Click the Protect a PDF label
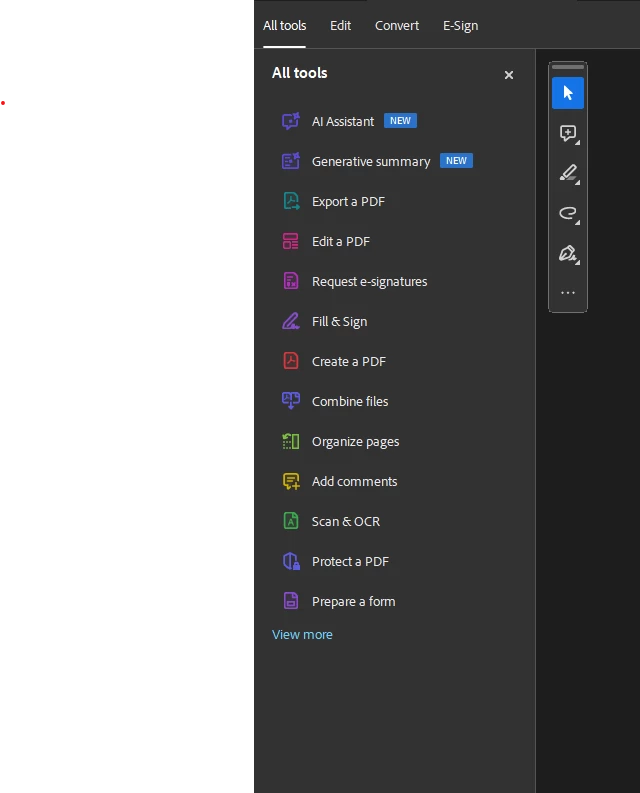The image size is (640, 793). (350, 561)
